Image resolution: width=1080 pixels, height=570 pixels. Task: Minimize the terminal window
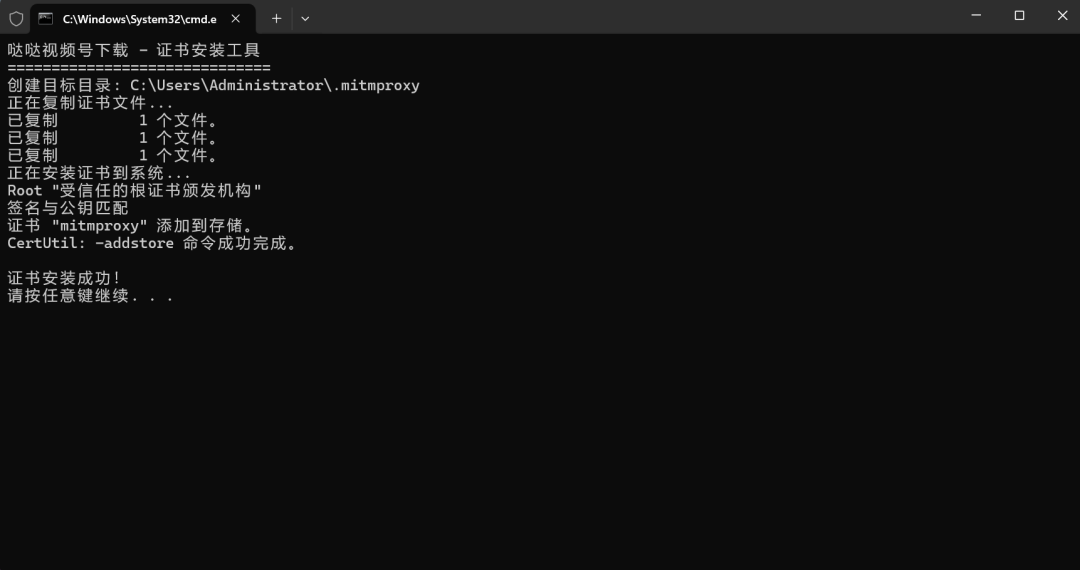(x=975, y=16)
